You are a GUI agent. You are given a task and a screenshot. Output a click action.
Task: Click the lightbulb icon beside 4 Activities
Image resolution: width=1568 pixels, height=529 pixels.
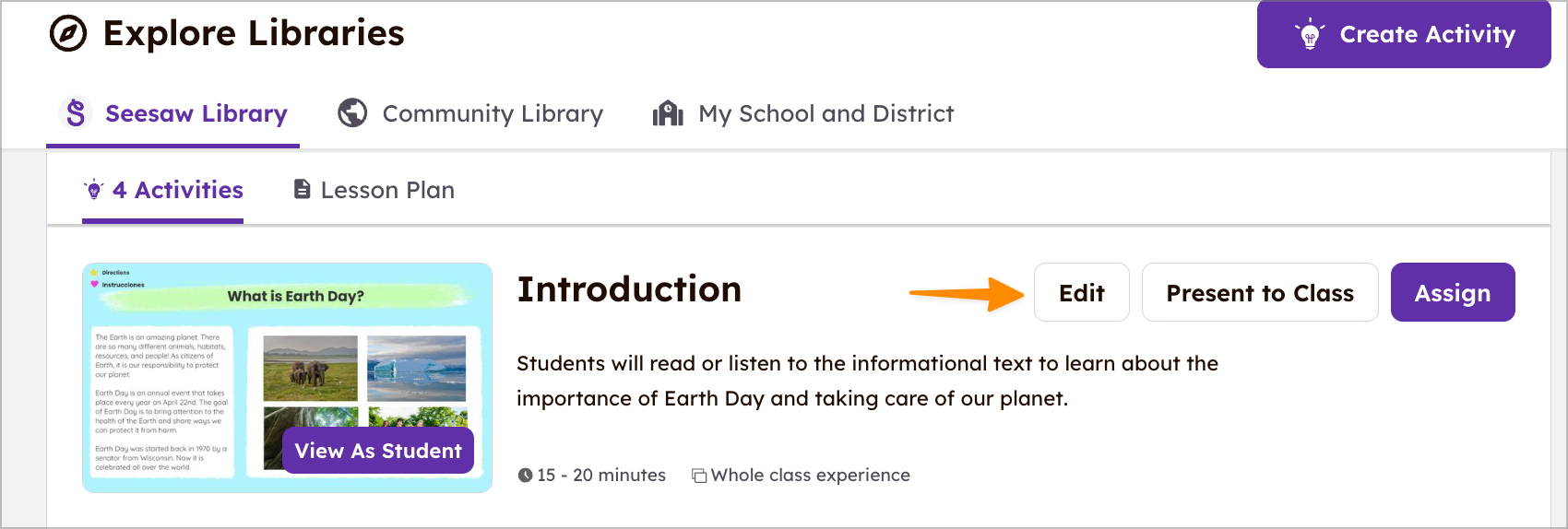point(93,190)
